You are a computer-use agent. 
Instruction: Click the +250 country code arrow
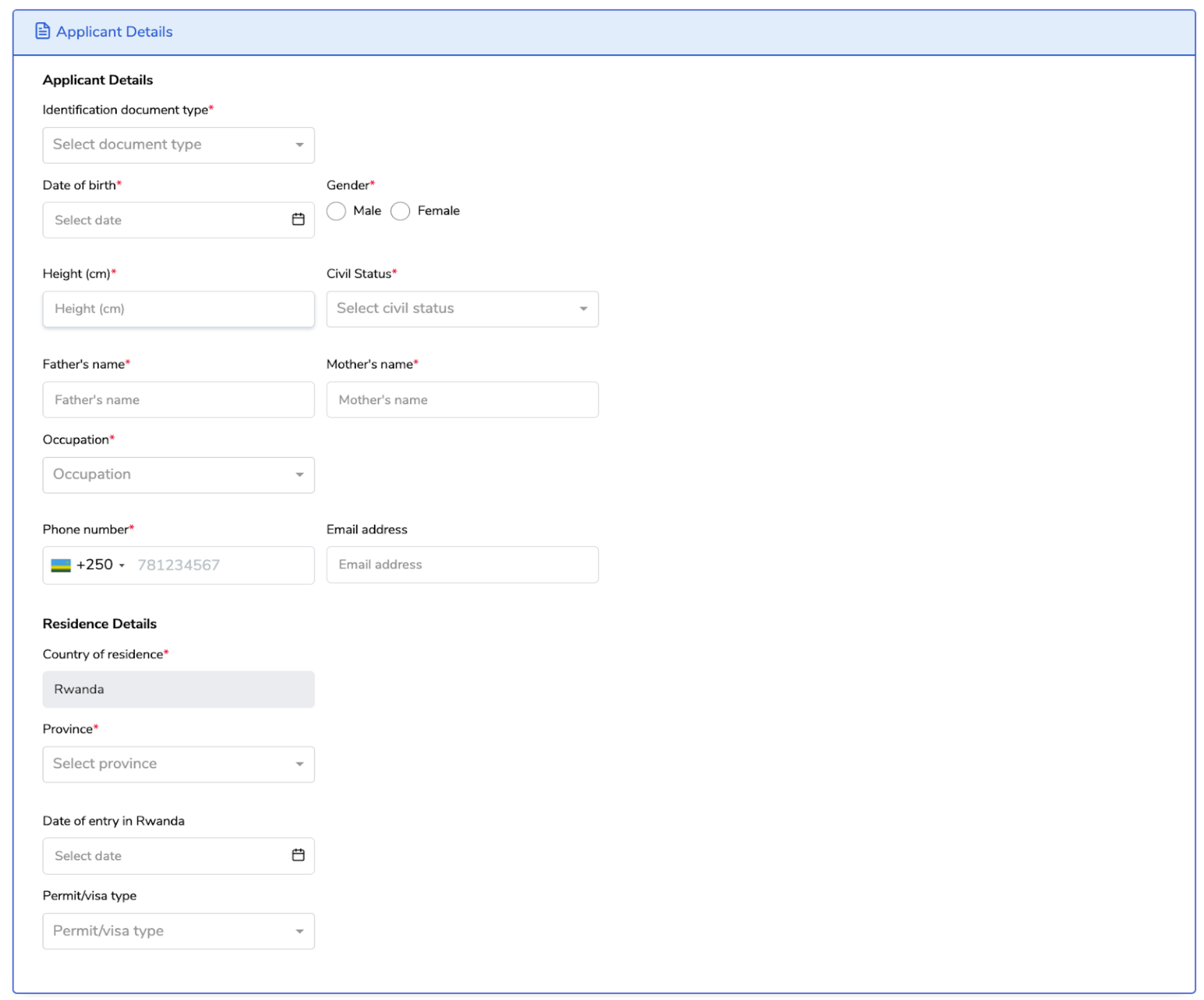click(x=122, y=566)
